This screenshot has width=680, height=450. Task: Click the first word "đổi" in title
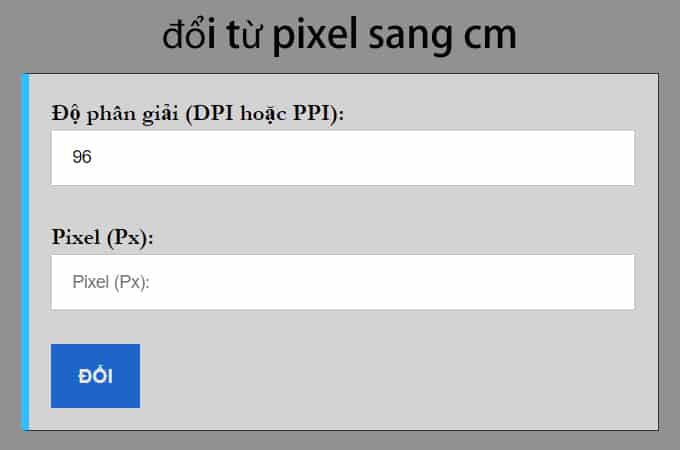point(190,36)
